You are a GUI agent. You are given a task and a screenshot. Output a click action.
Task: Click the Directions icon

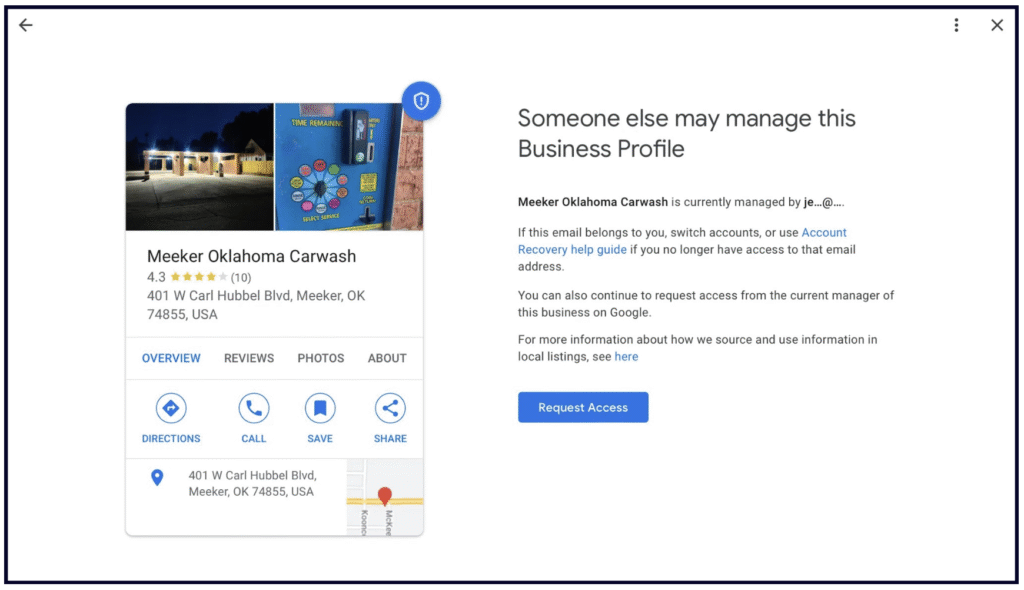(171, 408)
